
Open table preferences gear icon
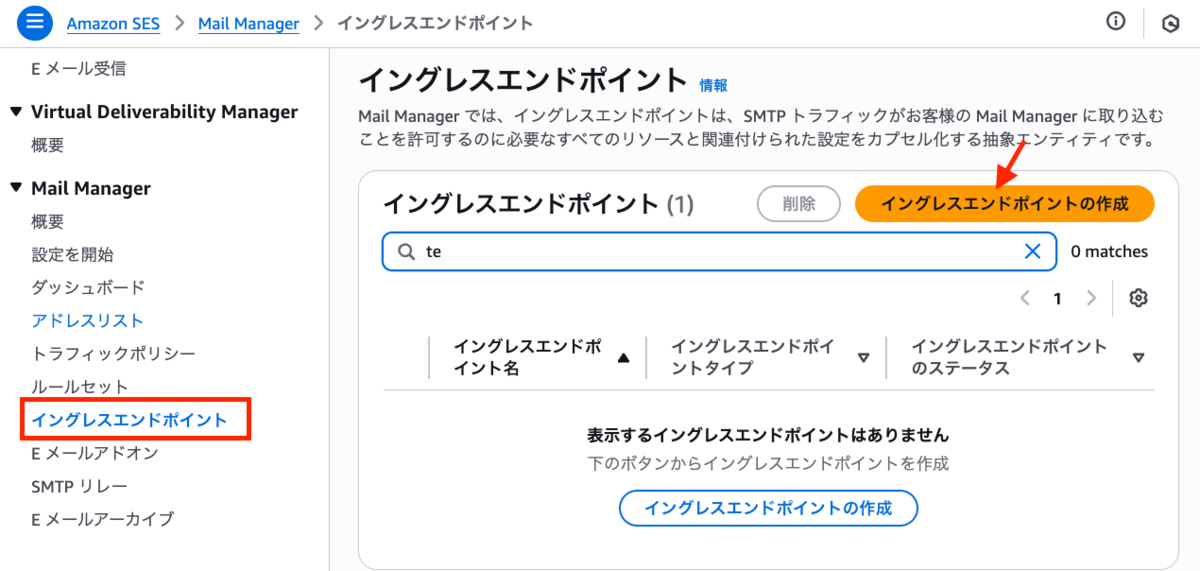[1137, 298]
